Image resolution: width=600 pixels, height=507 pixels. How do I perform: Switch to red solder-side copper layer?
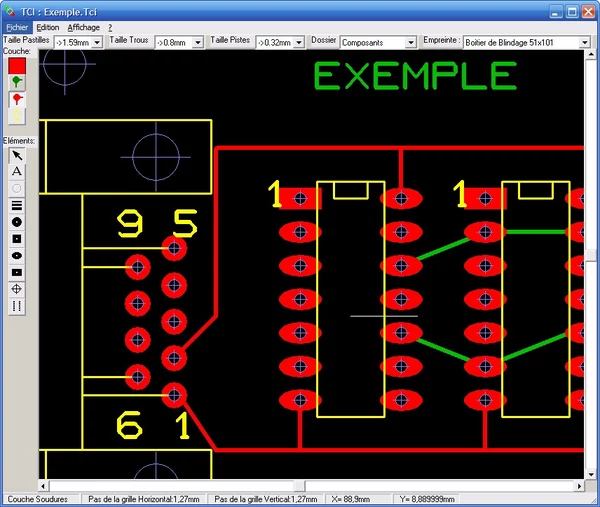[x=17, y=99]
